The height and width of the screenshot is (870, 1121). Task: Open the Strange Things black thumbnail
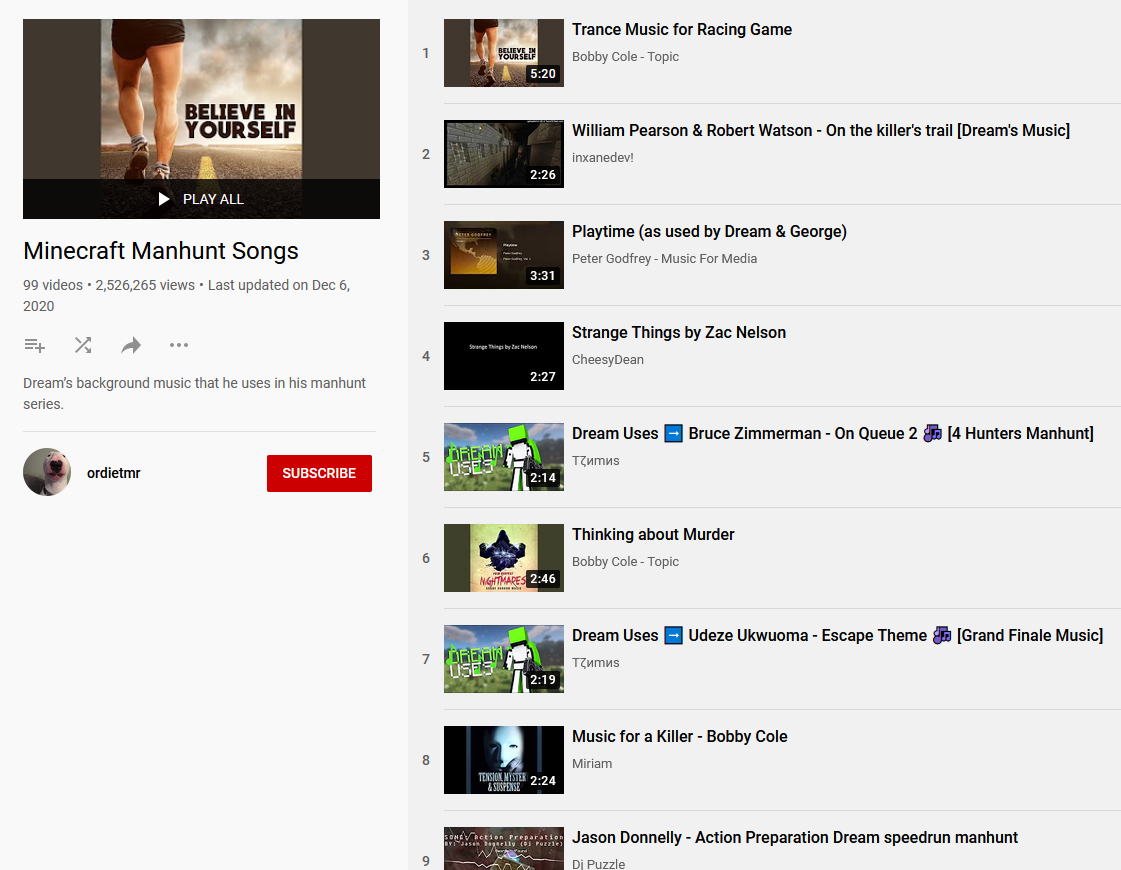pos(503,356)
